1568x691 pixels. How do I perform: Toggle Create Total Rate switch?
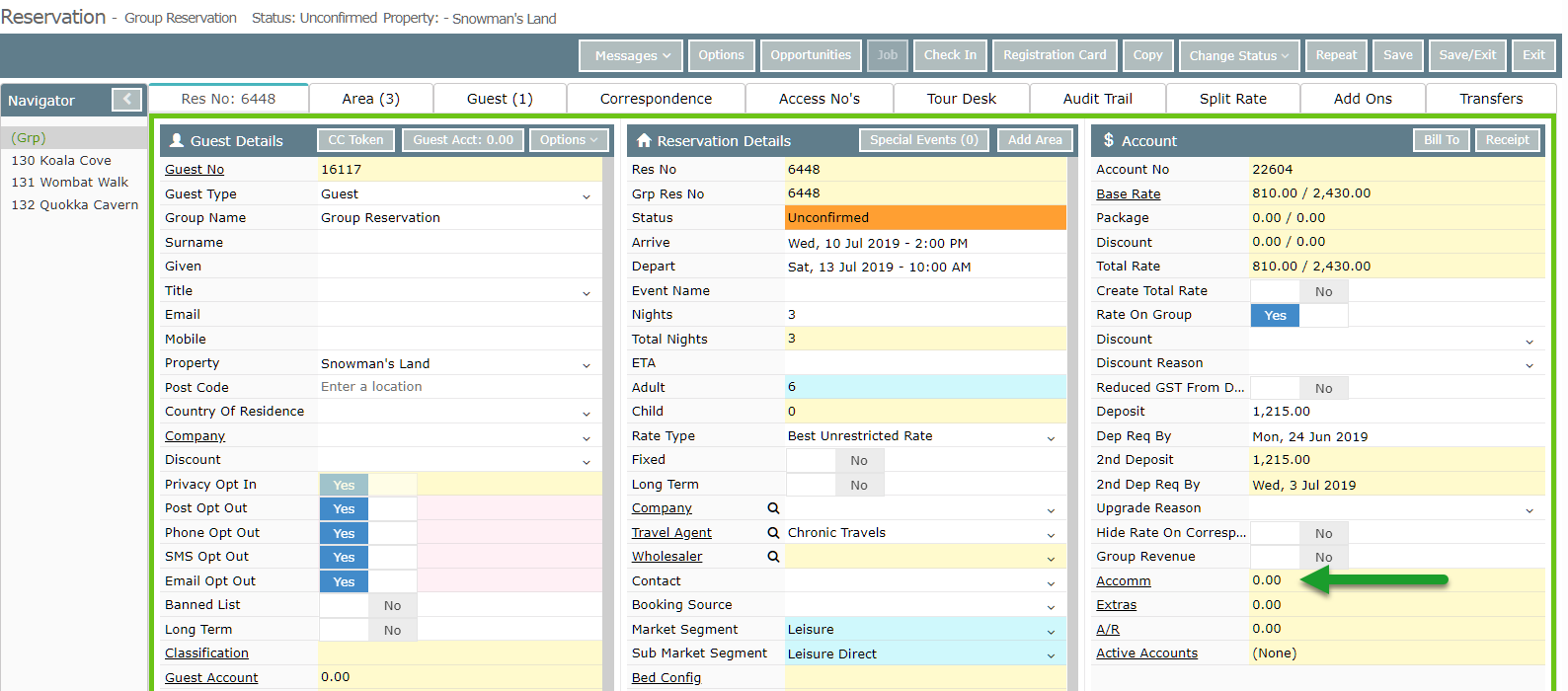(x=1299, y=291)
